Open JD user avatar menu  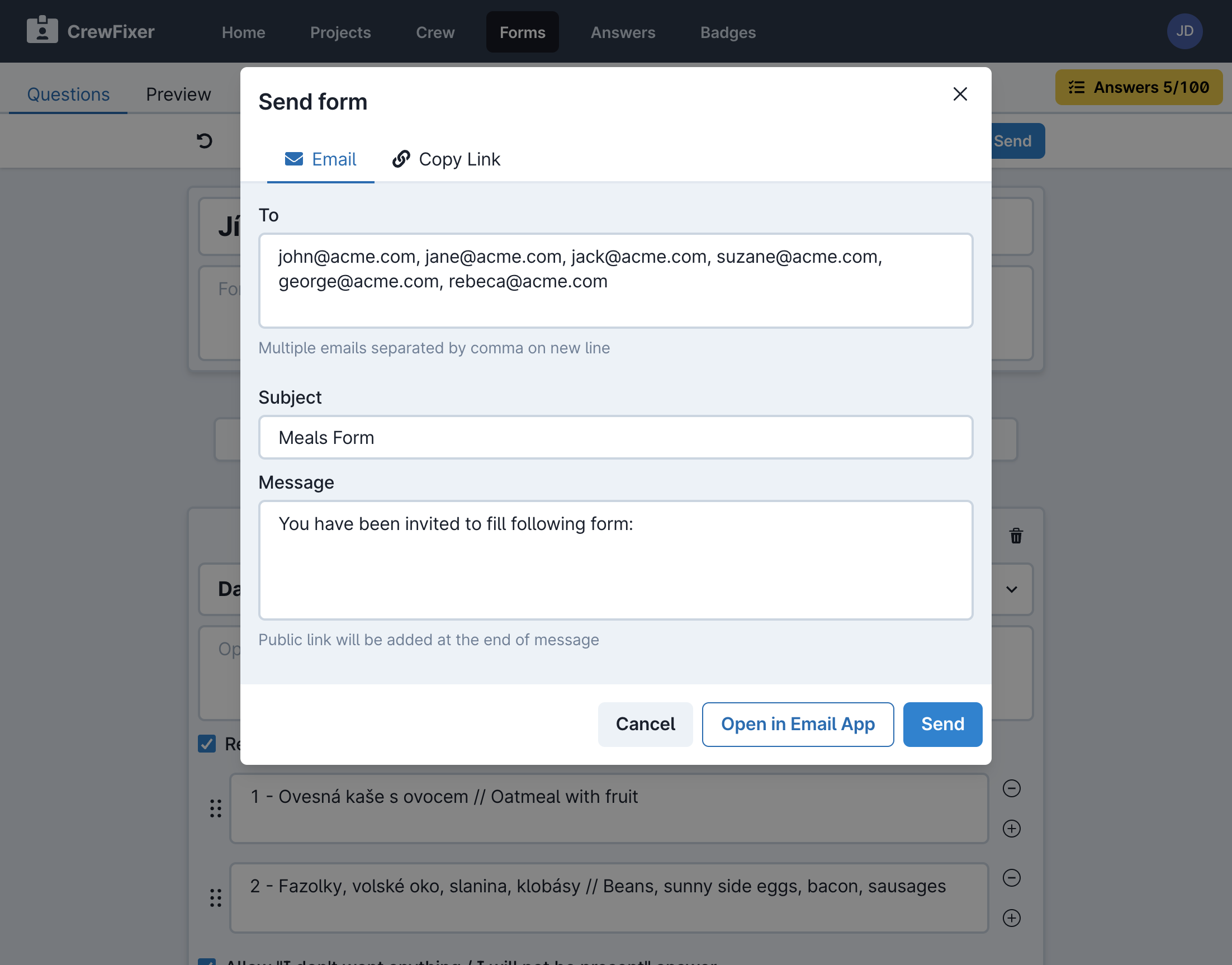(1184, 31)
